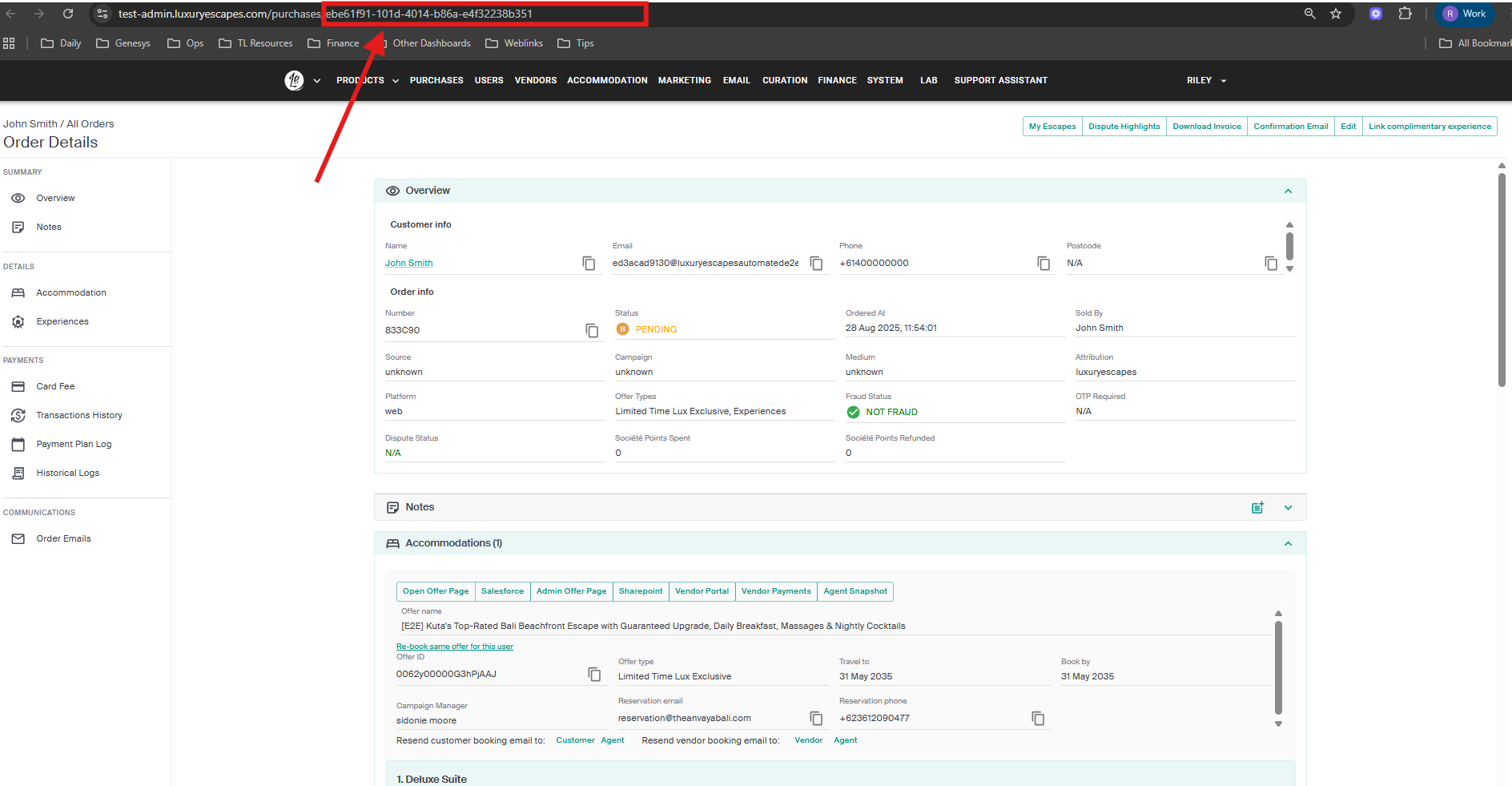Image resolution: width=1512 pixels, height=786 pixels.
Task: Bookmark this page with the star icon
Action: point(1336,14)
